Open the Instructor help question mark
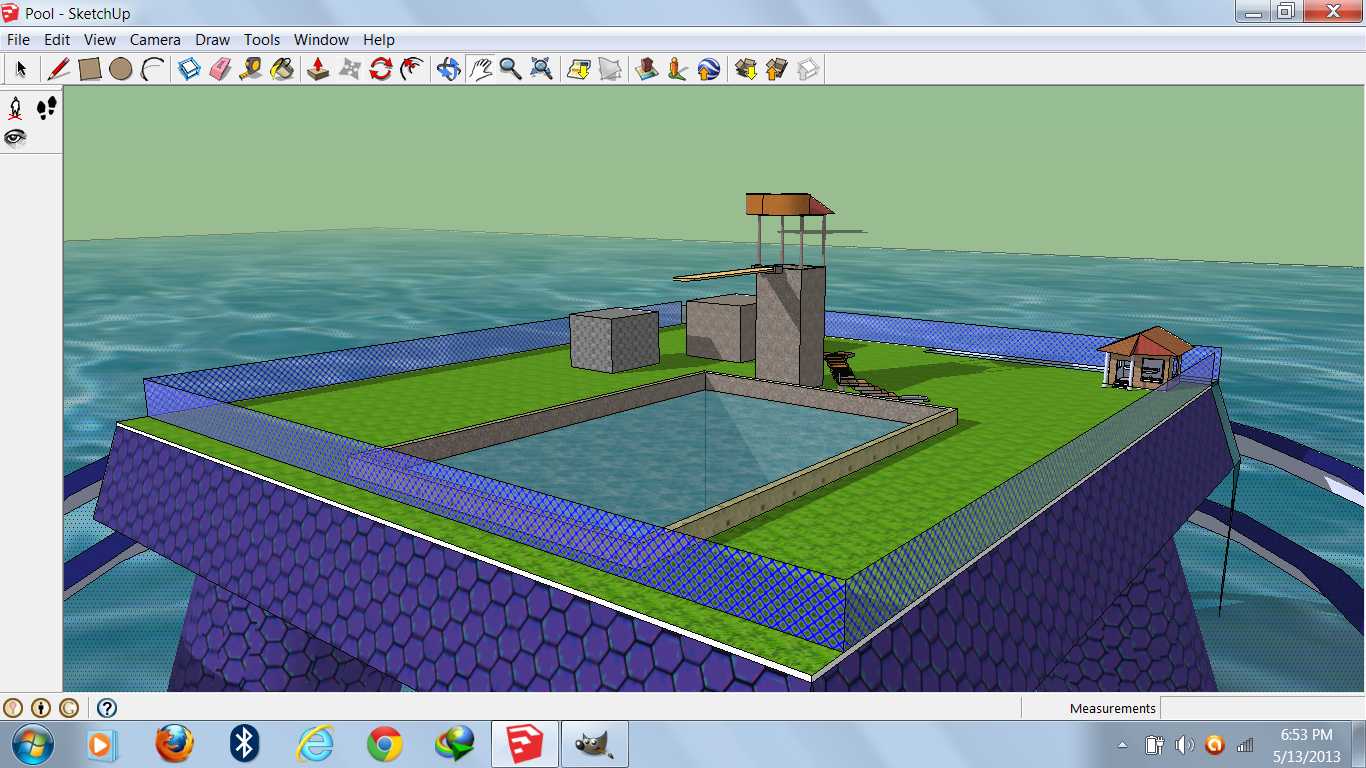The height and width of the screenshot is (768, 1366). tap(107, 708)
